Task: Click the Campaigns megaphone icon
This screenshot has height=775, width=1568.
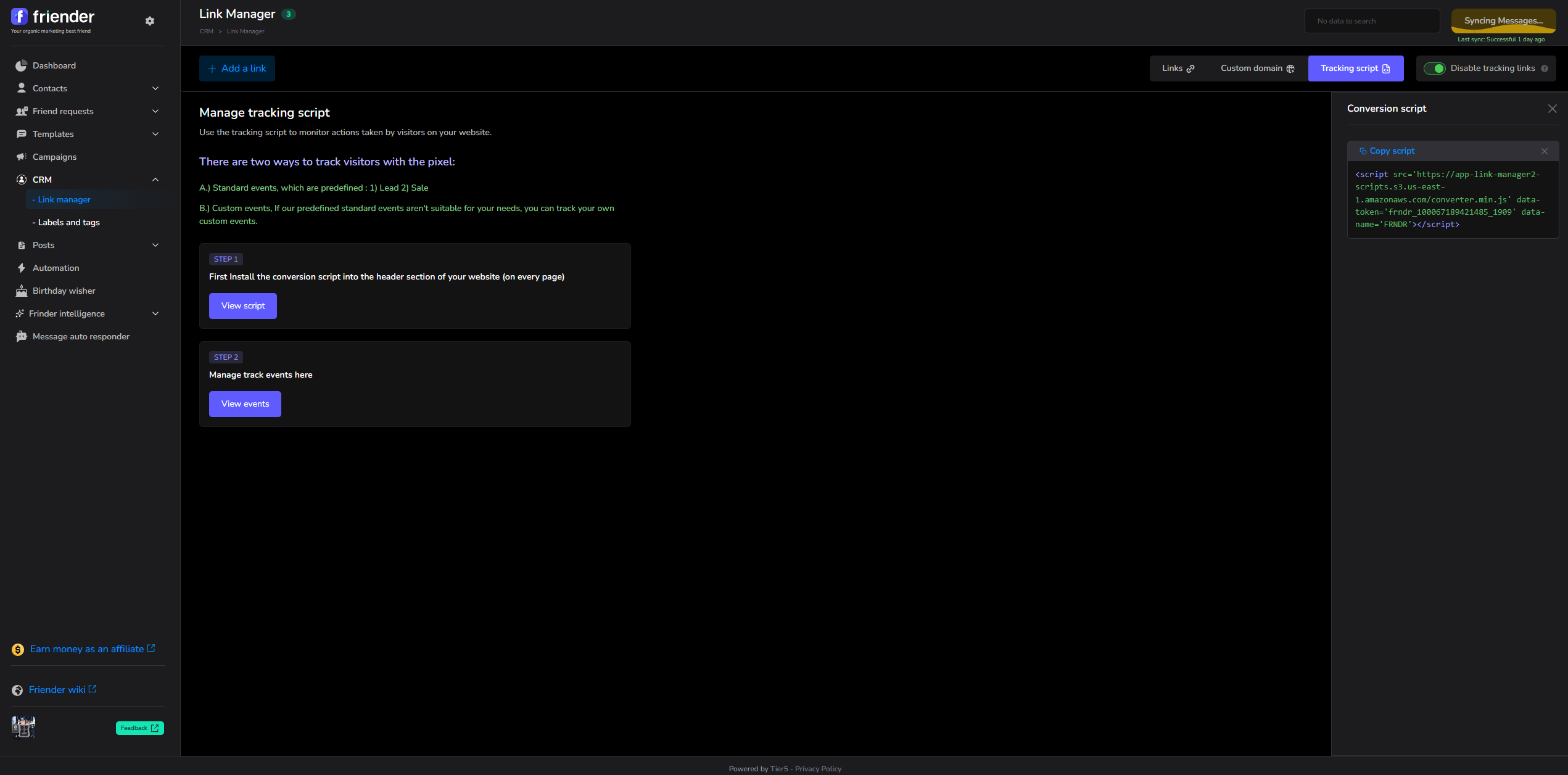Action: coord(22,157)
